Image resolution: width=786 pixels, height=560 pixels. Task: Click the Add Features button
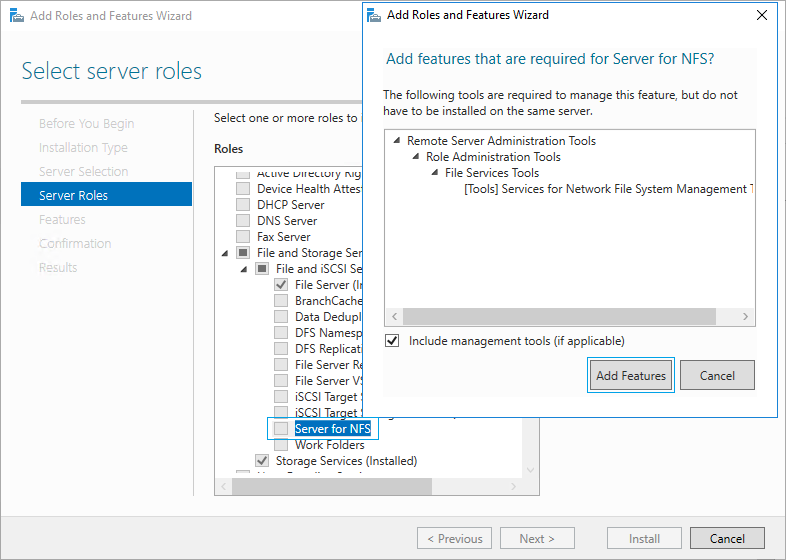pos(631,376)
